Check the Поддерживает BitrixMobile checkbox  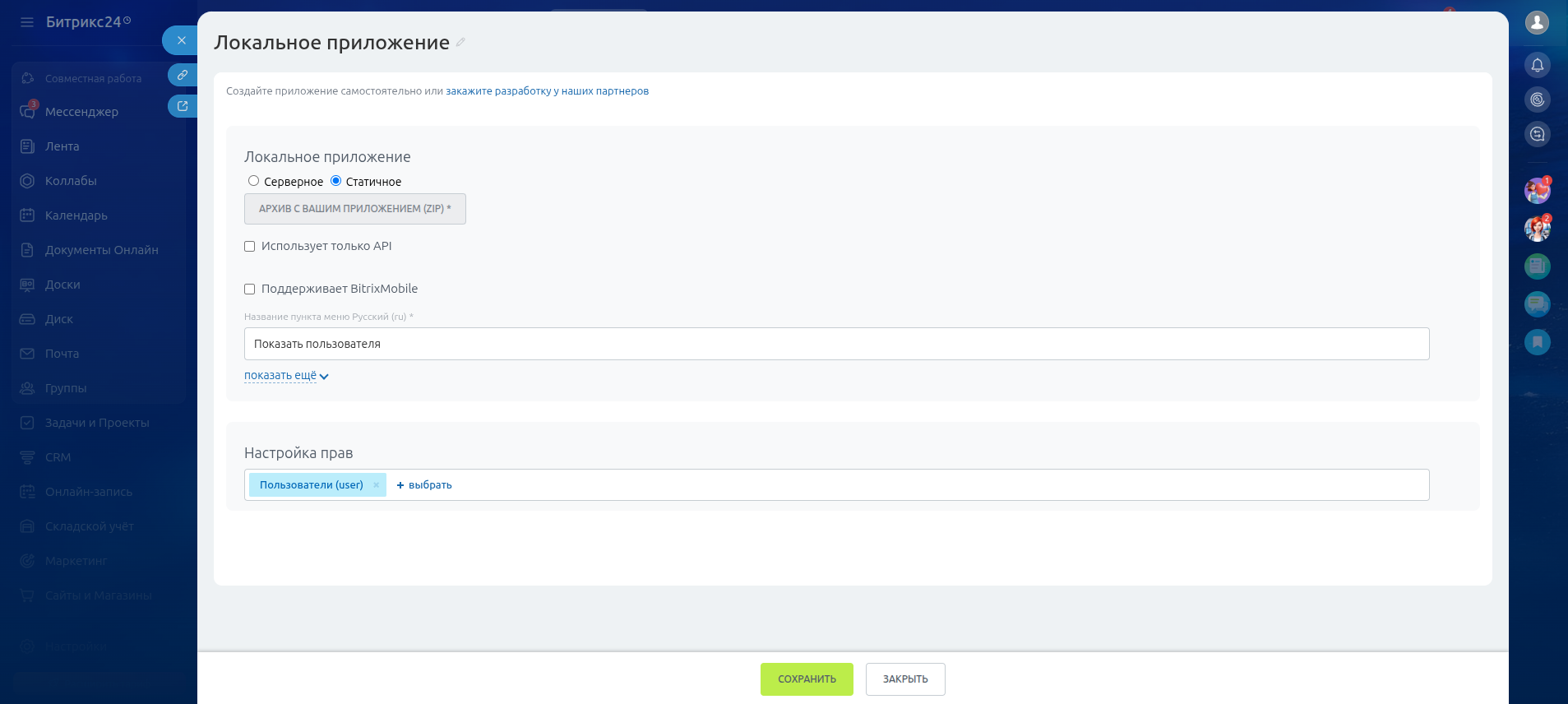[x=250, y=289]
